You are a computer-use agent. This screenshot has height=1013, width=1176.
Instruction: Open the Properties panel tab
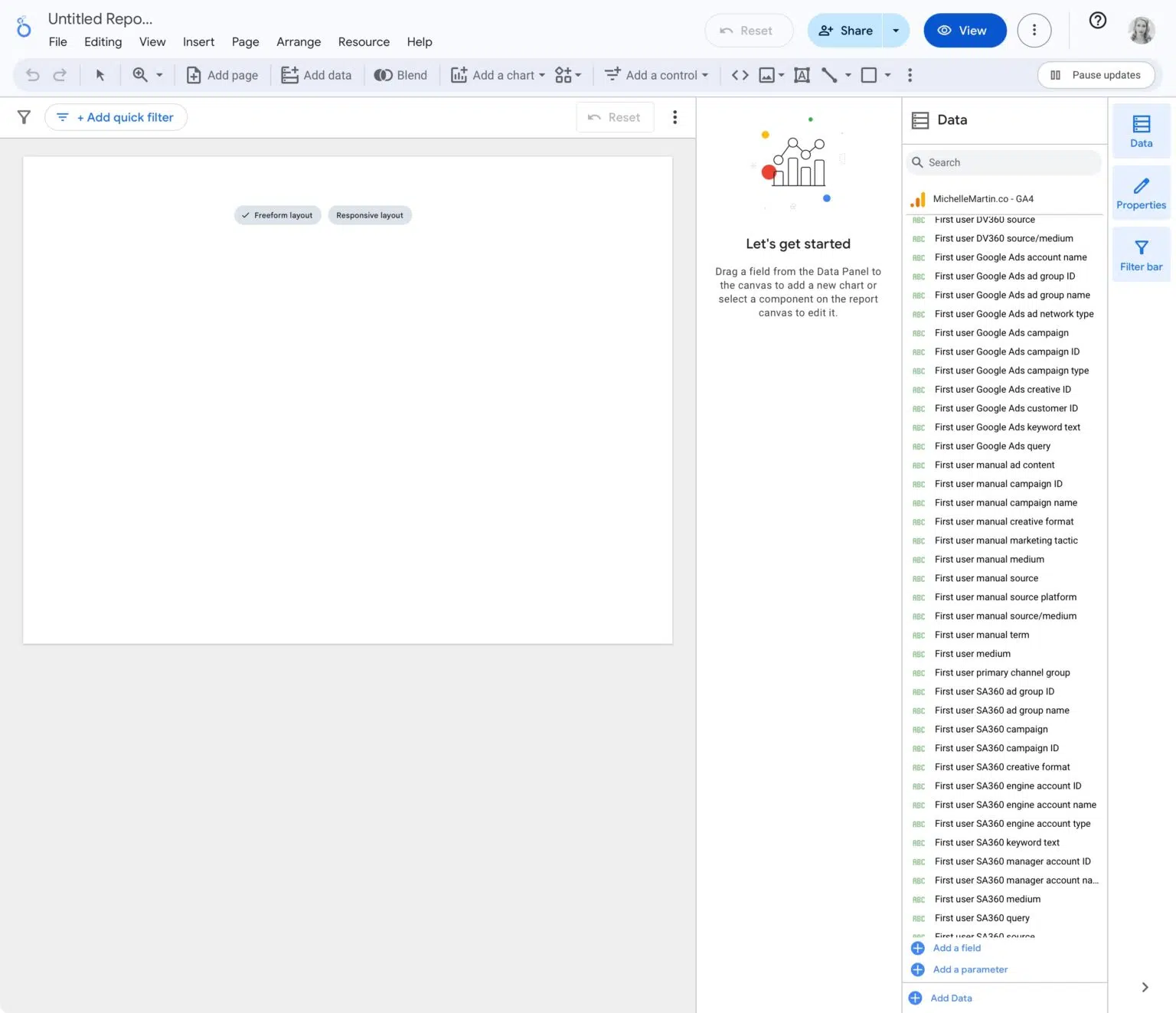pyautogui.click(x=1141, y=194)
